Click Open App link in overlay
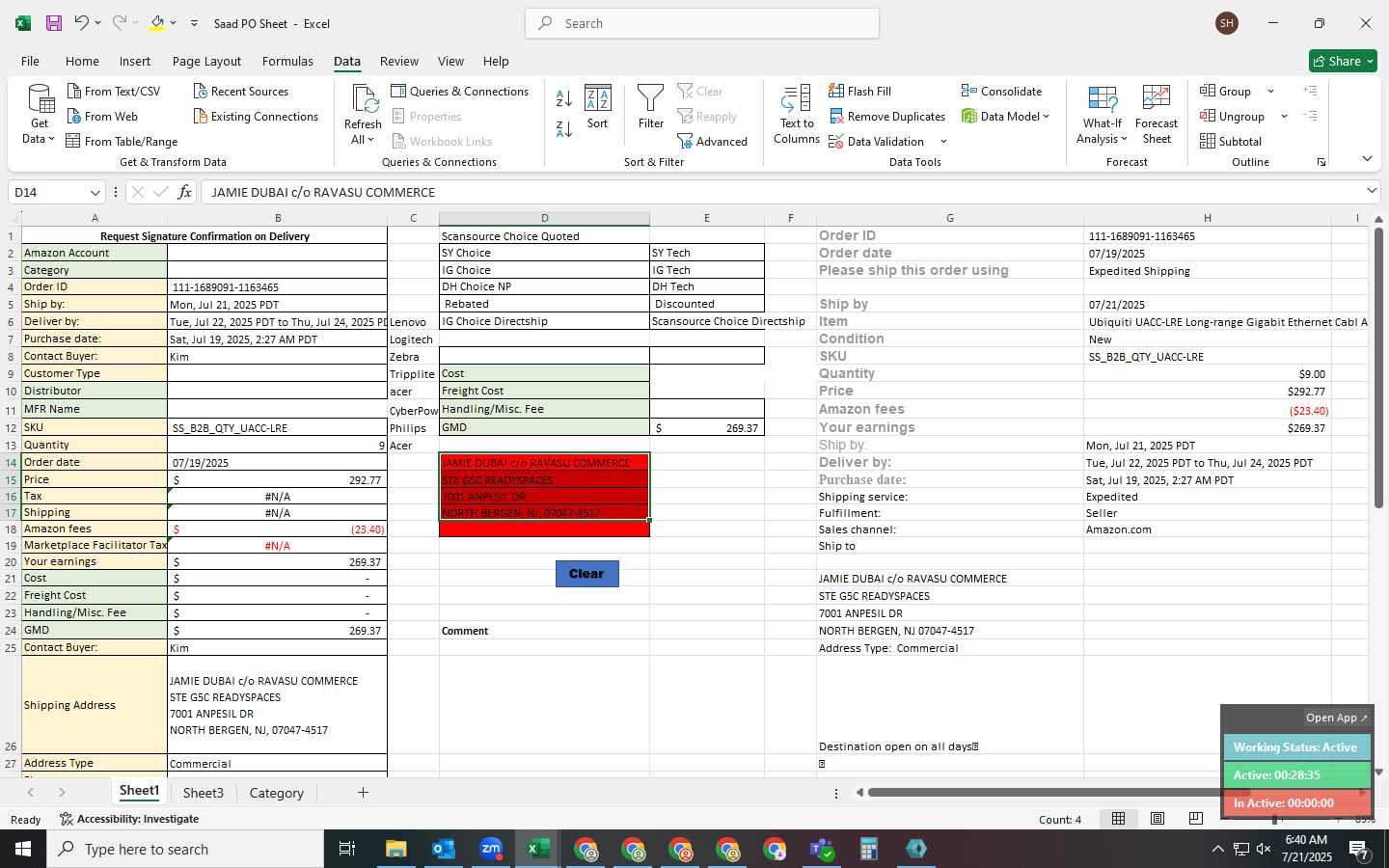The height and width of the screenshot is (868, 1389). coord(1337,718)
